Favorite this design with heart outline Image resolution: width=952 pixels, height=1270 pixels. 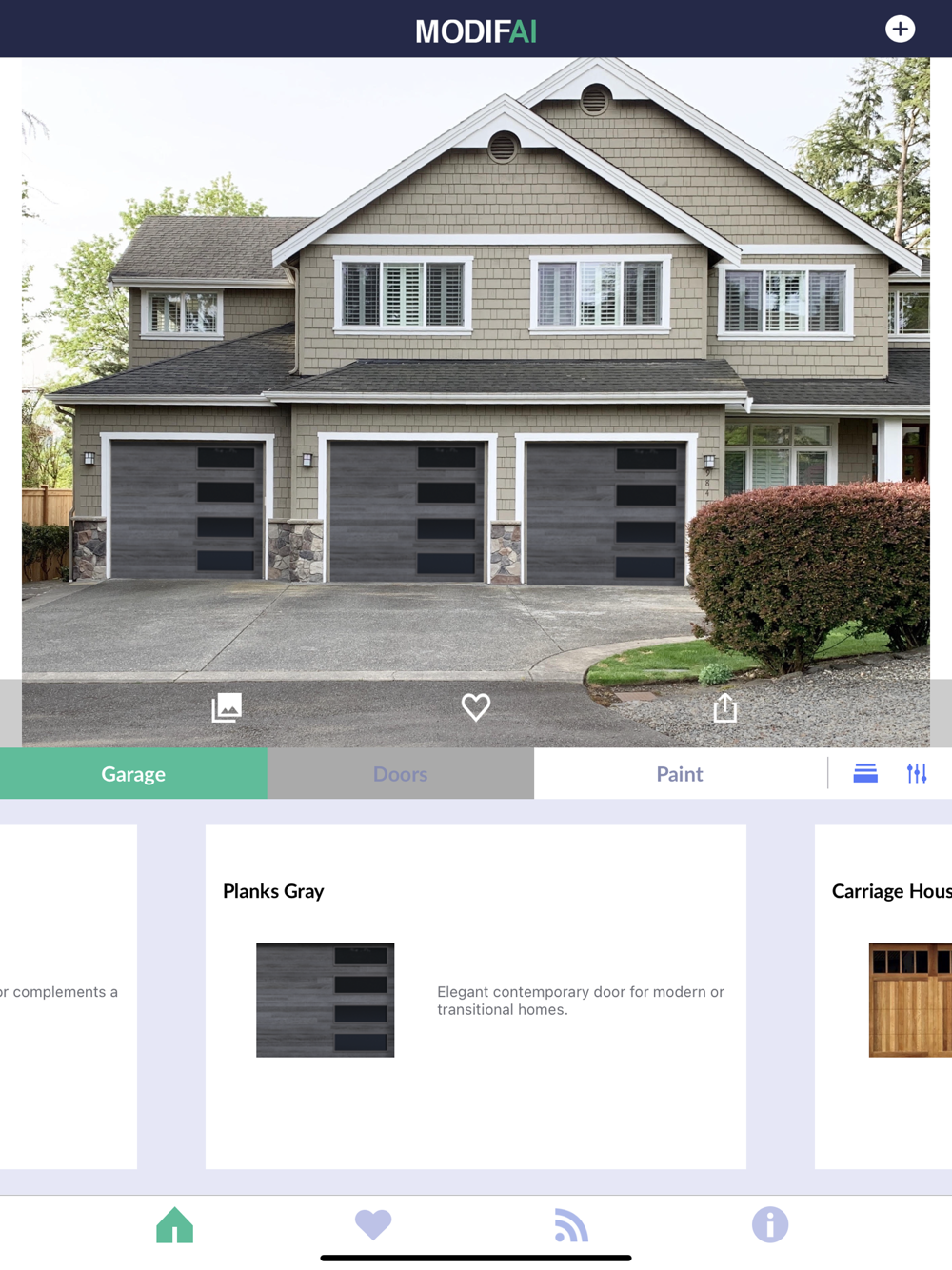pos(476,706)
